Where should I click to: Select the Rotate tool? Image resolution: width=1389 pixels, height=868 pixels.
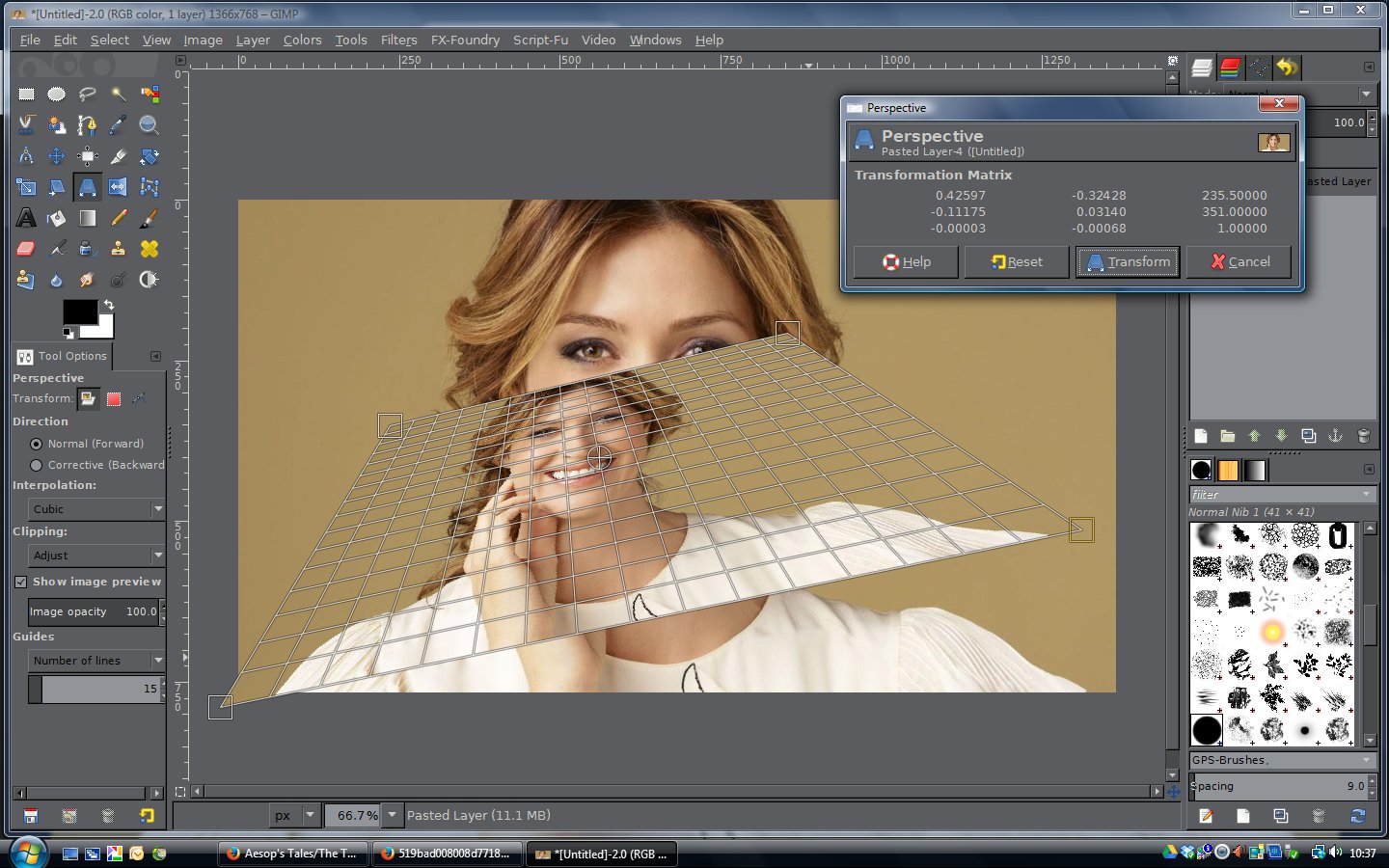(x=150, y=156)
